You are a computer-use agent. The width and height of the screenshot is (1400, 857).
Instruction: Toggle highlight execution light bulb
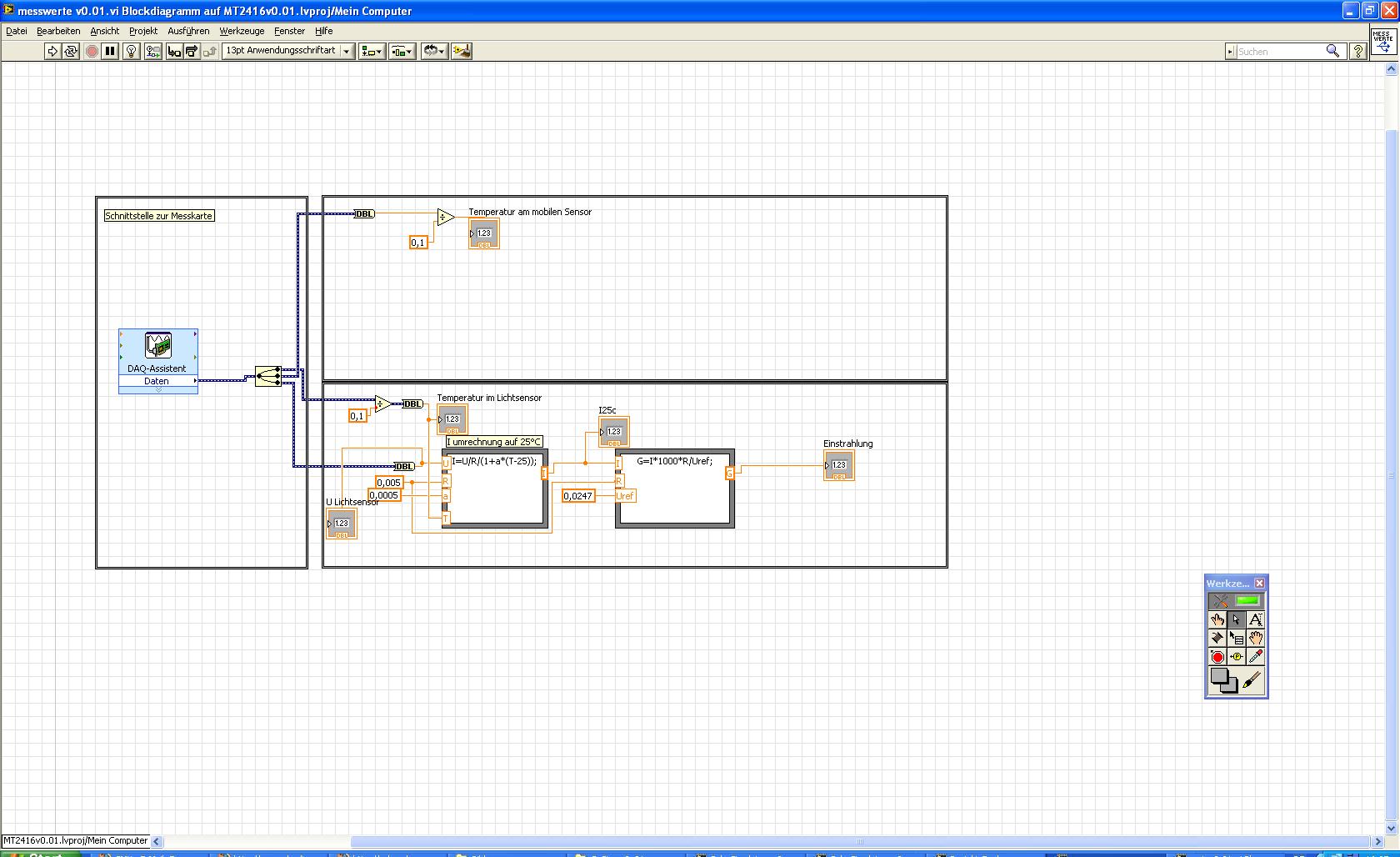(x=131, y=51)
